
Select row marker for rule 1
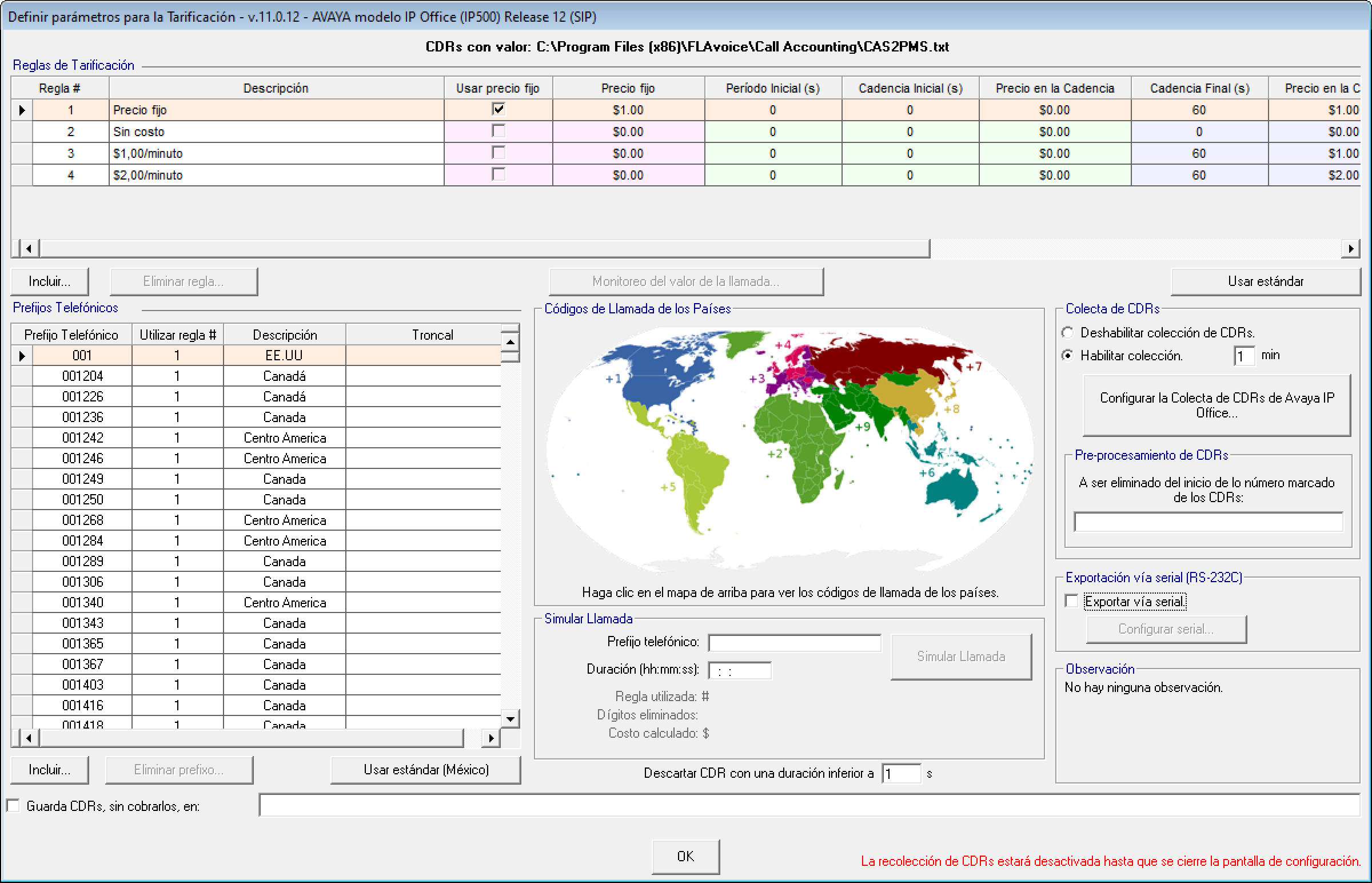(22, 110)
